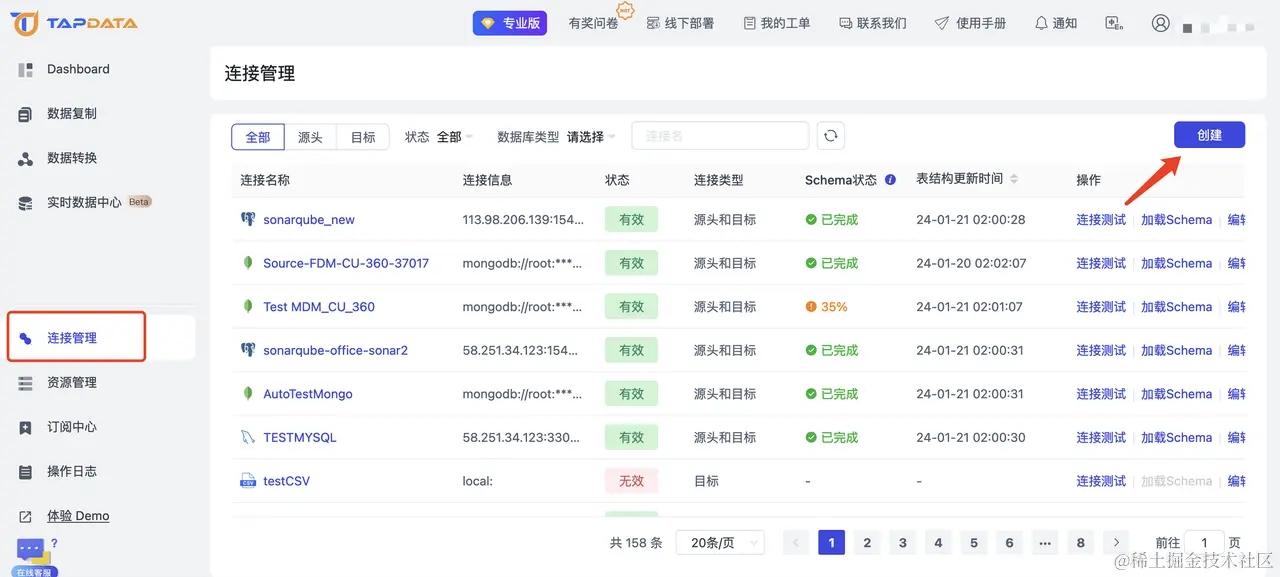The width and height of the screenshot is (1280, 577).
Task: Click the 前往 page number input
Action: tap(1204, 543)
